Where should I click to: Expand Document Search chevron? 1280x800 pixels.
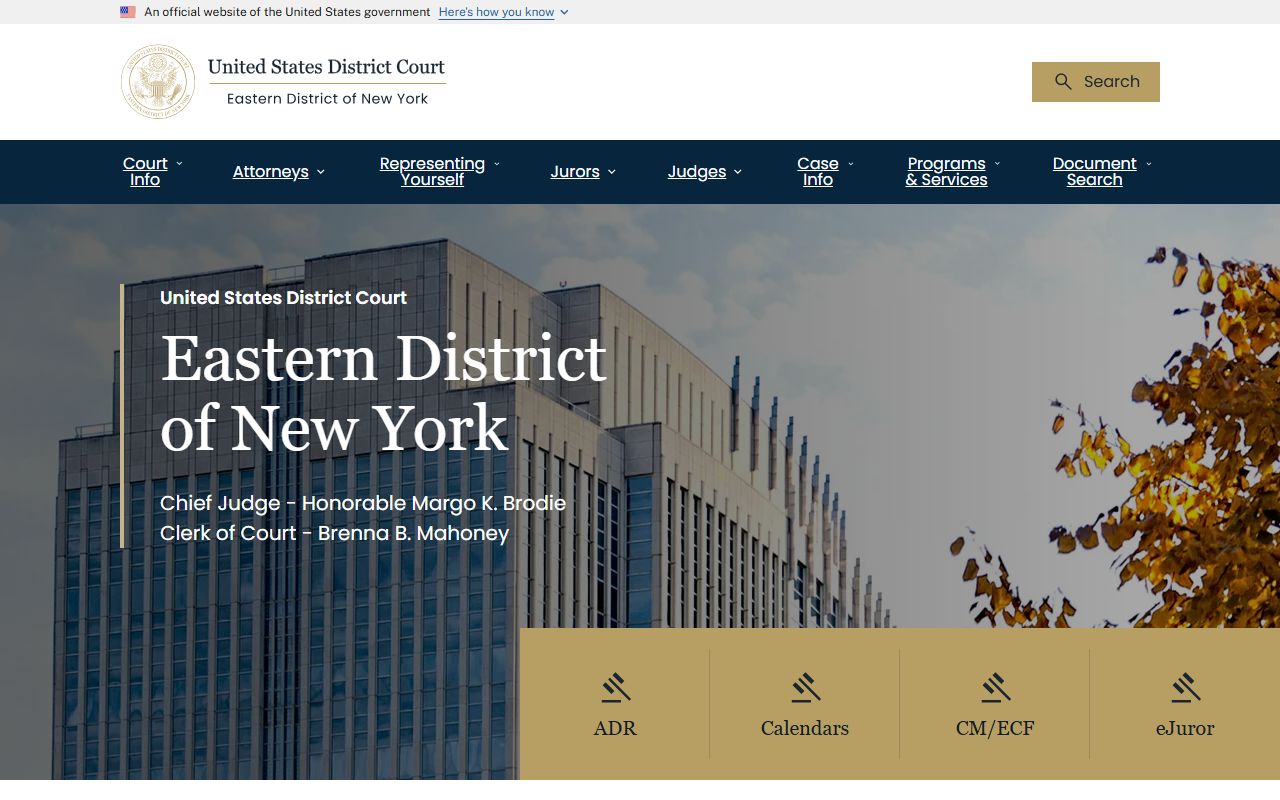[x=1149, y=164]
